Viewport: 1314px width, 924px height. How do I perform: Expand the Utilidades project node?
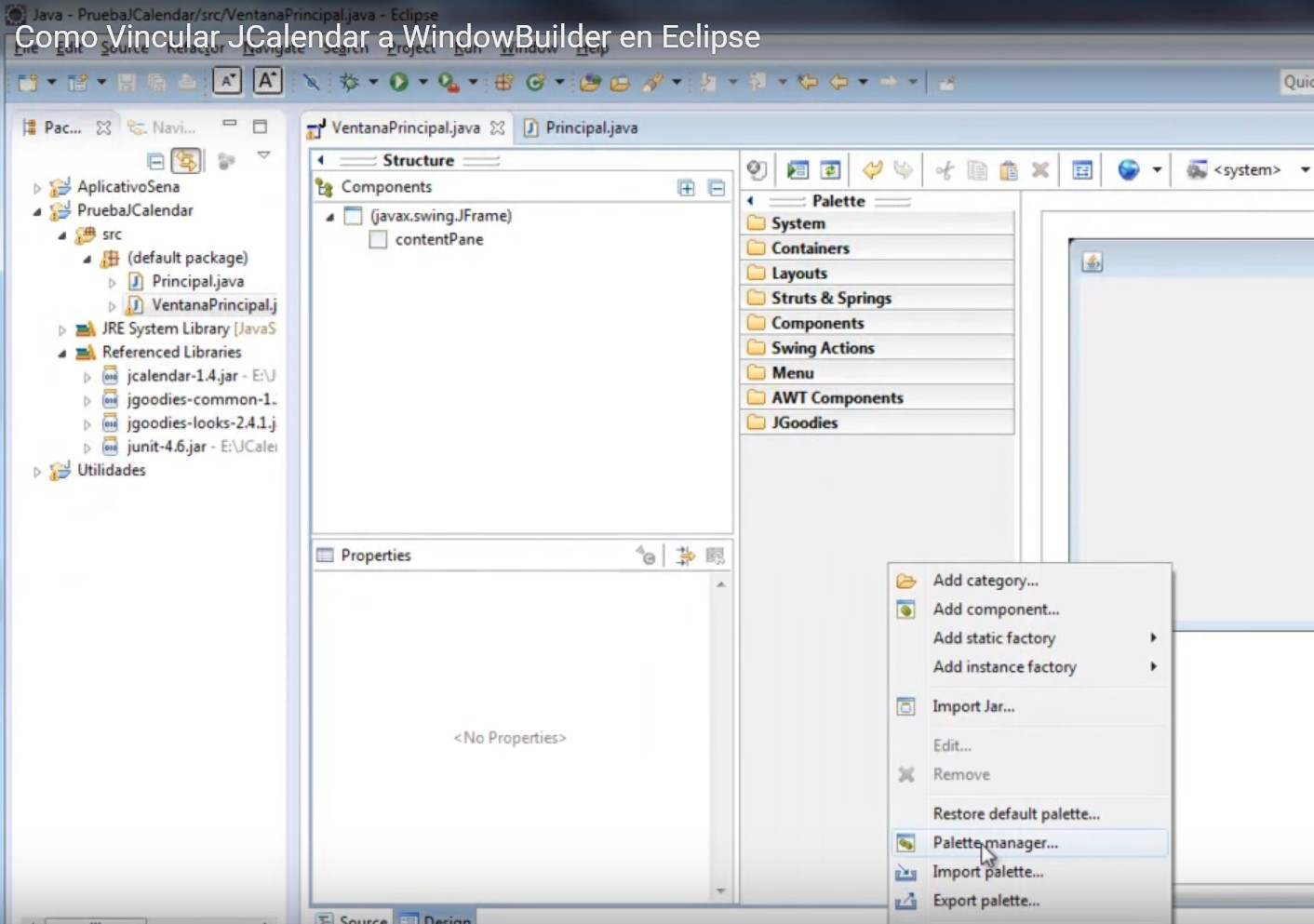(37, 472)
